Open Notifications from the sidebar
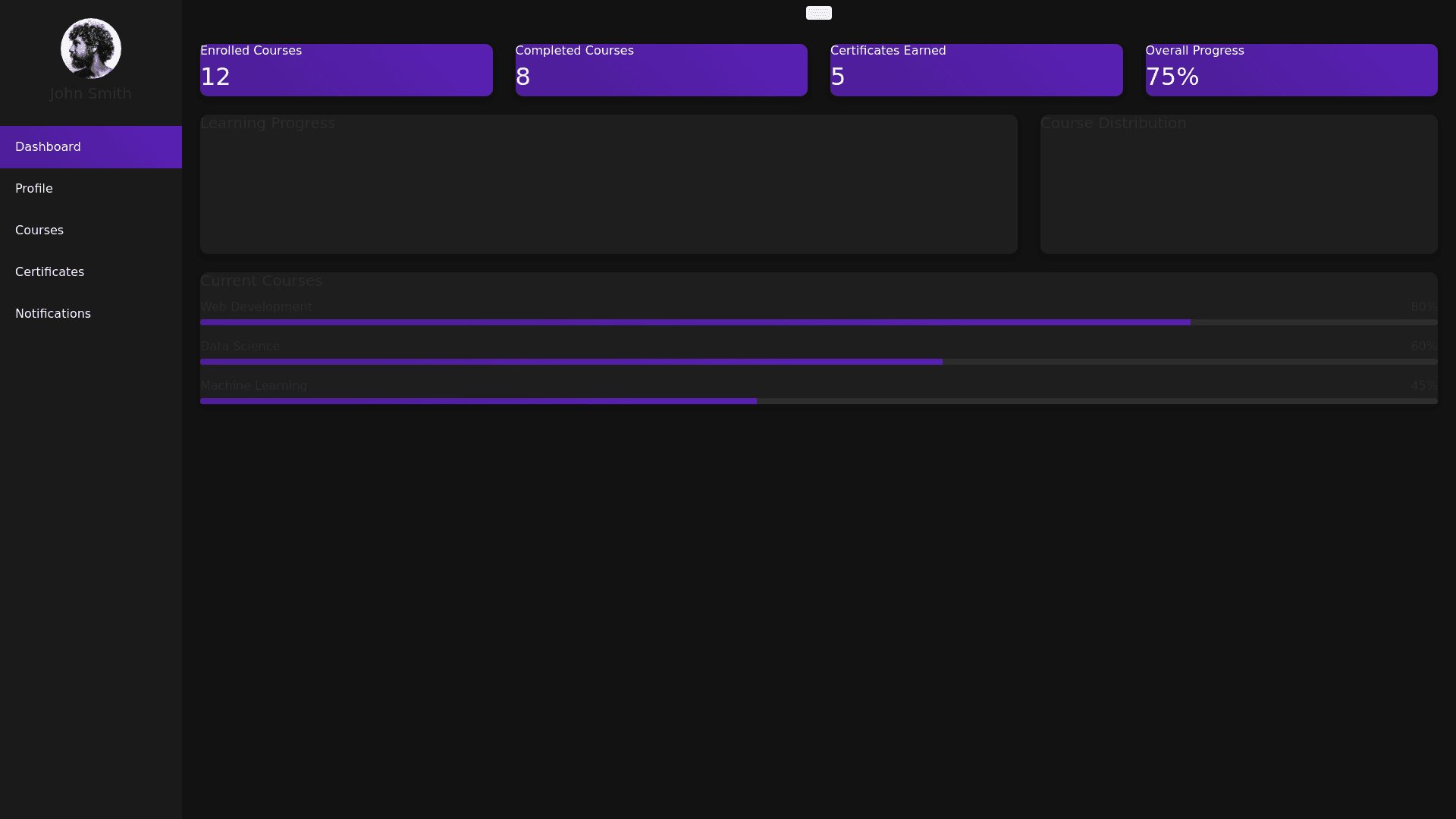The height and width of the screenshot is (819, 1456). tap(91, 314)
